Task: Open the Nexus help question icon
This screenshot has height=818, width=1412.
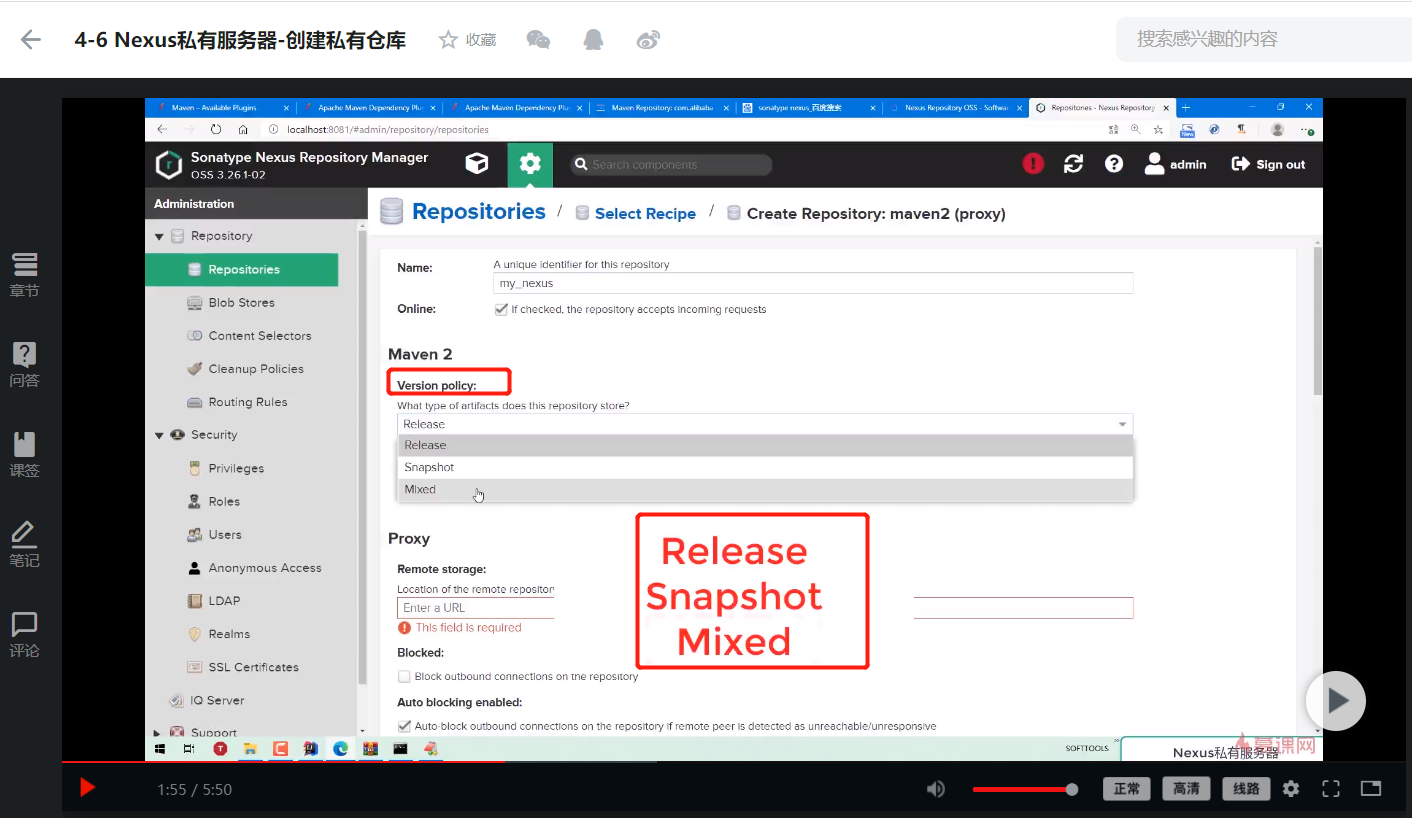Action: pos(1114,164)
